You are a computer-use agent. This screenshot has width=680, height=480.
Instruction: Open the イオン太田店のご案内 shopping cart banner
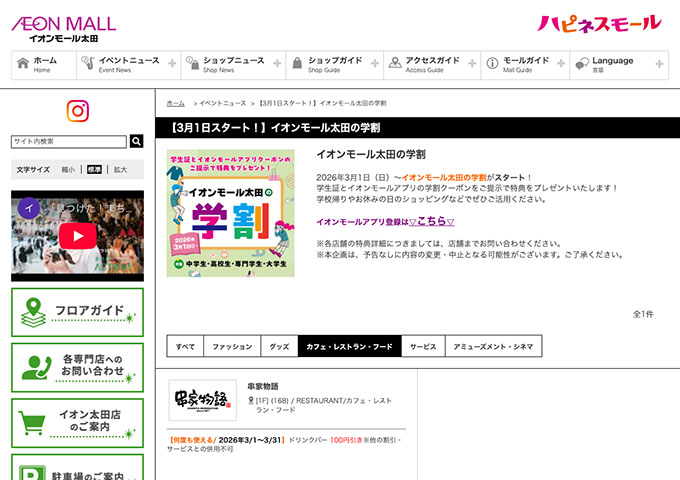77,422
